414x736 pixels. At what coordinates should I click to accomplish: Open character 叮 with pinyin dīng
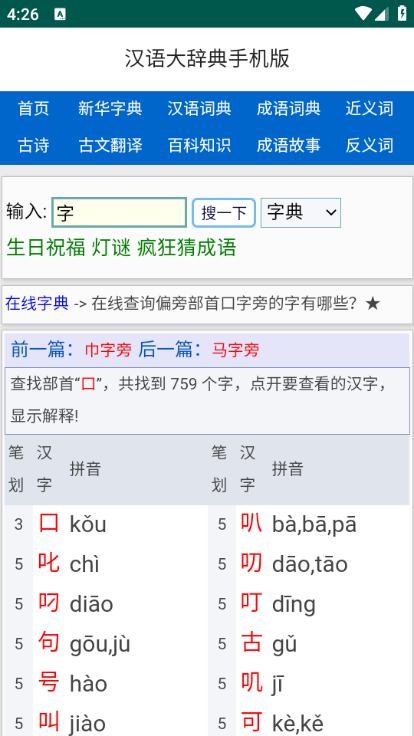coord(252,603)
